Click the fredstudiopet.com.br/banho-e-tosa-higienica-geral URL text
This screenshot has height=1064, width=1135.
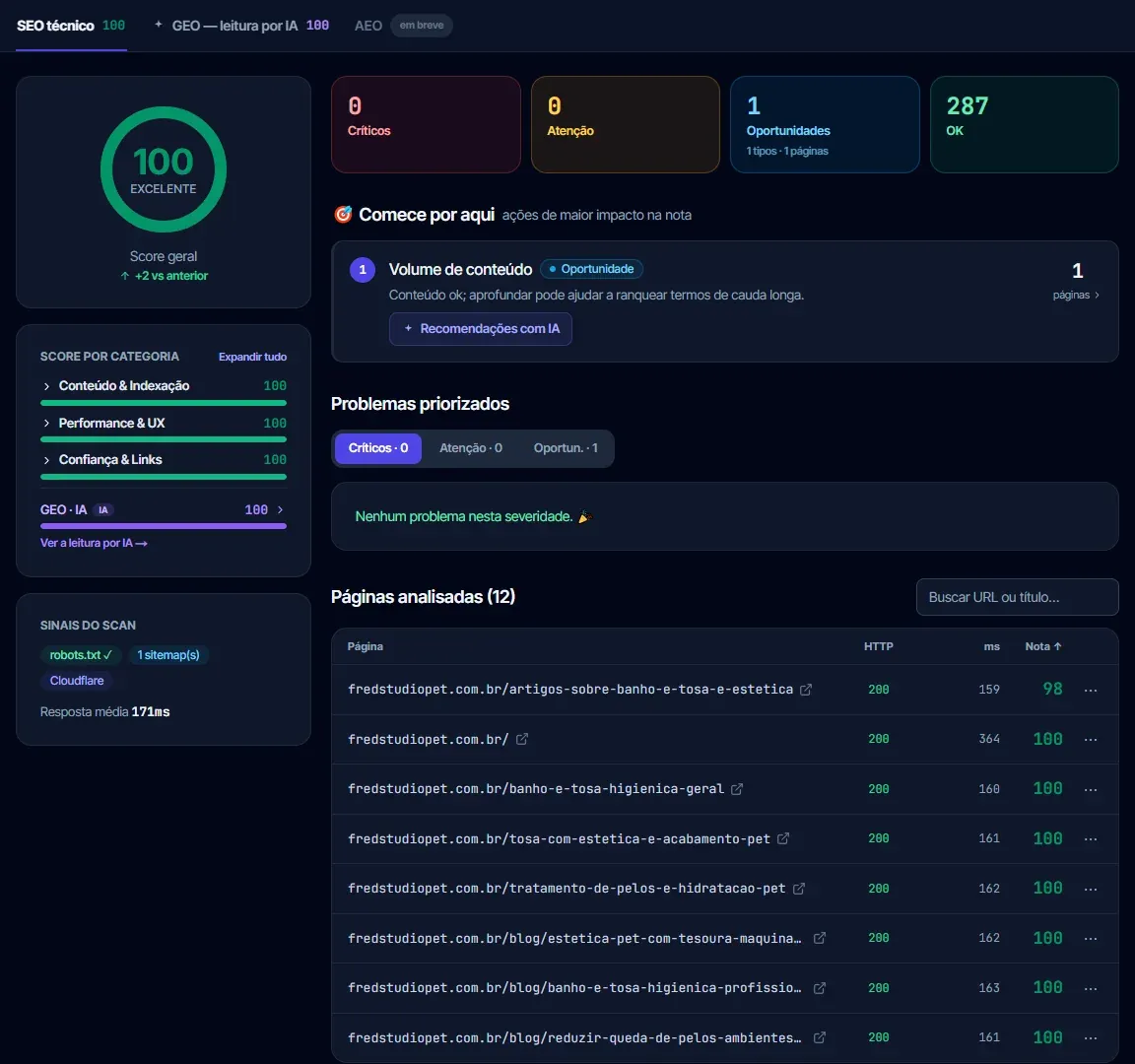[536, 789]
